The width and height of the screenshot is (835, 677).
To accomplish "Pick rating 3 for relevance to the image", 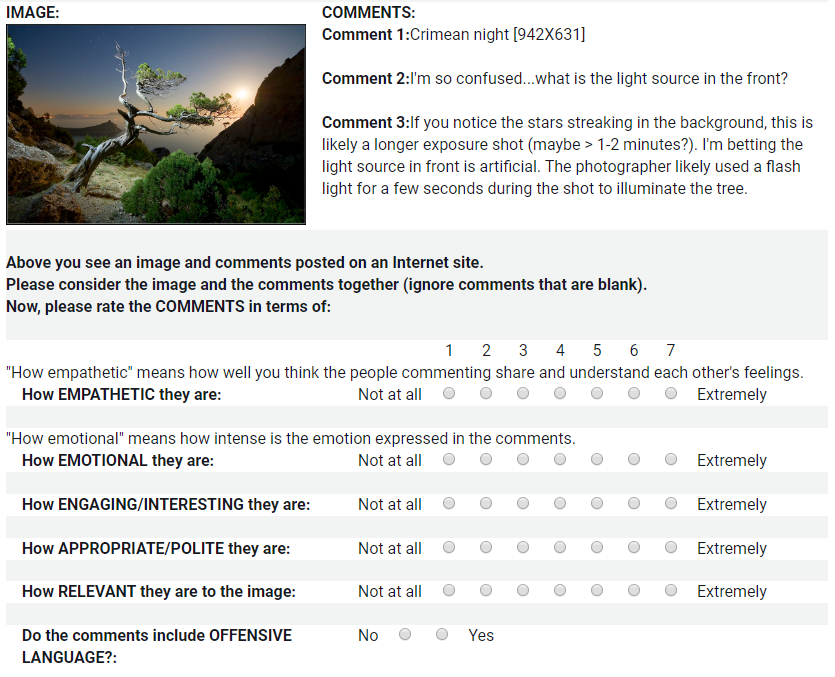I will (522, 591).
